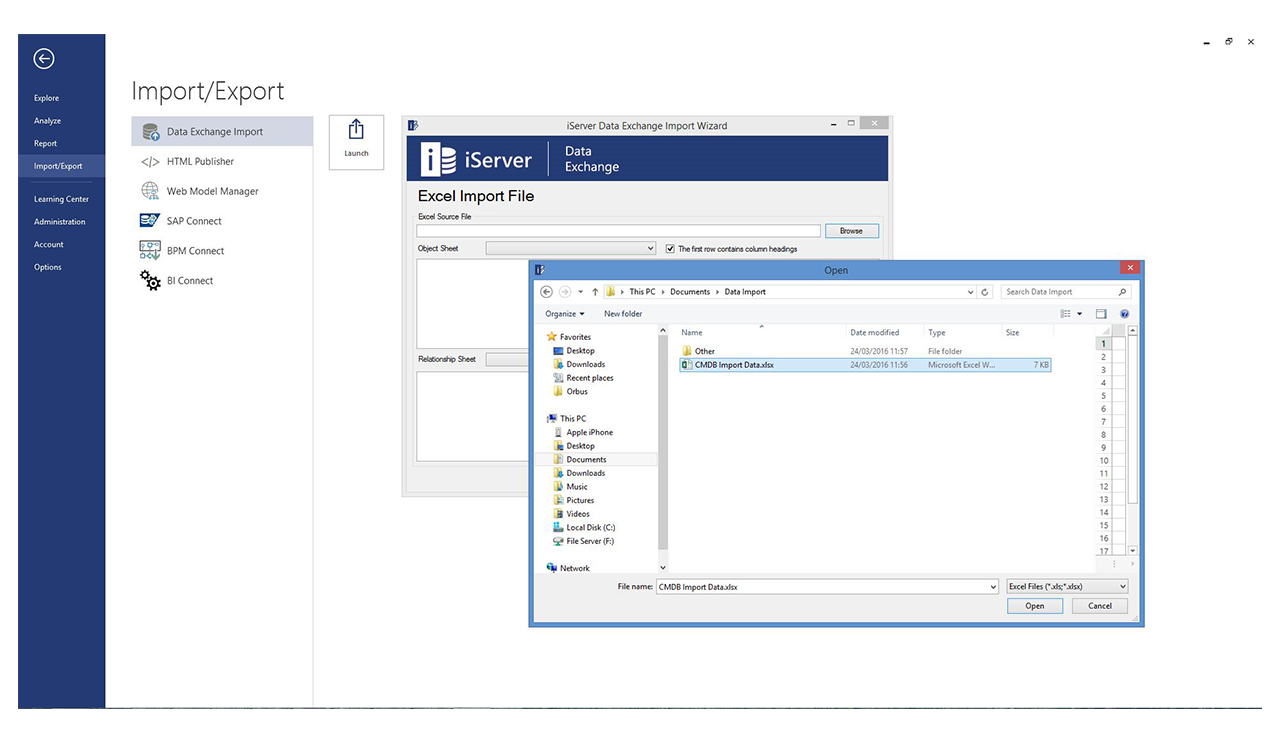The height and width of the screenshot is (742, 1280).
Task: Select Pictures under This PC
Action: click(x=580, y=500)
